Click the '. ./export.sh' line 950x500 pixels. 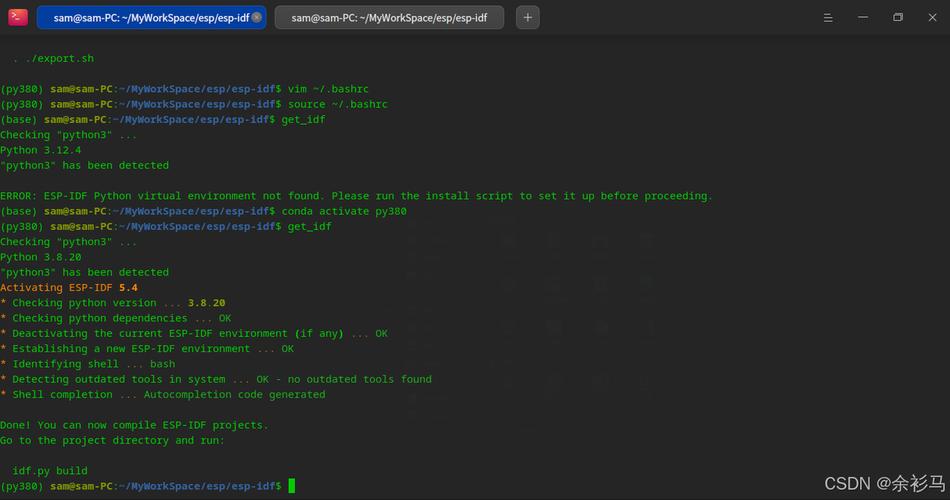point(53,58)
